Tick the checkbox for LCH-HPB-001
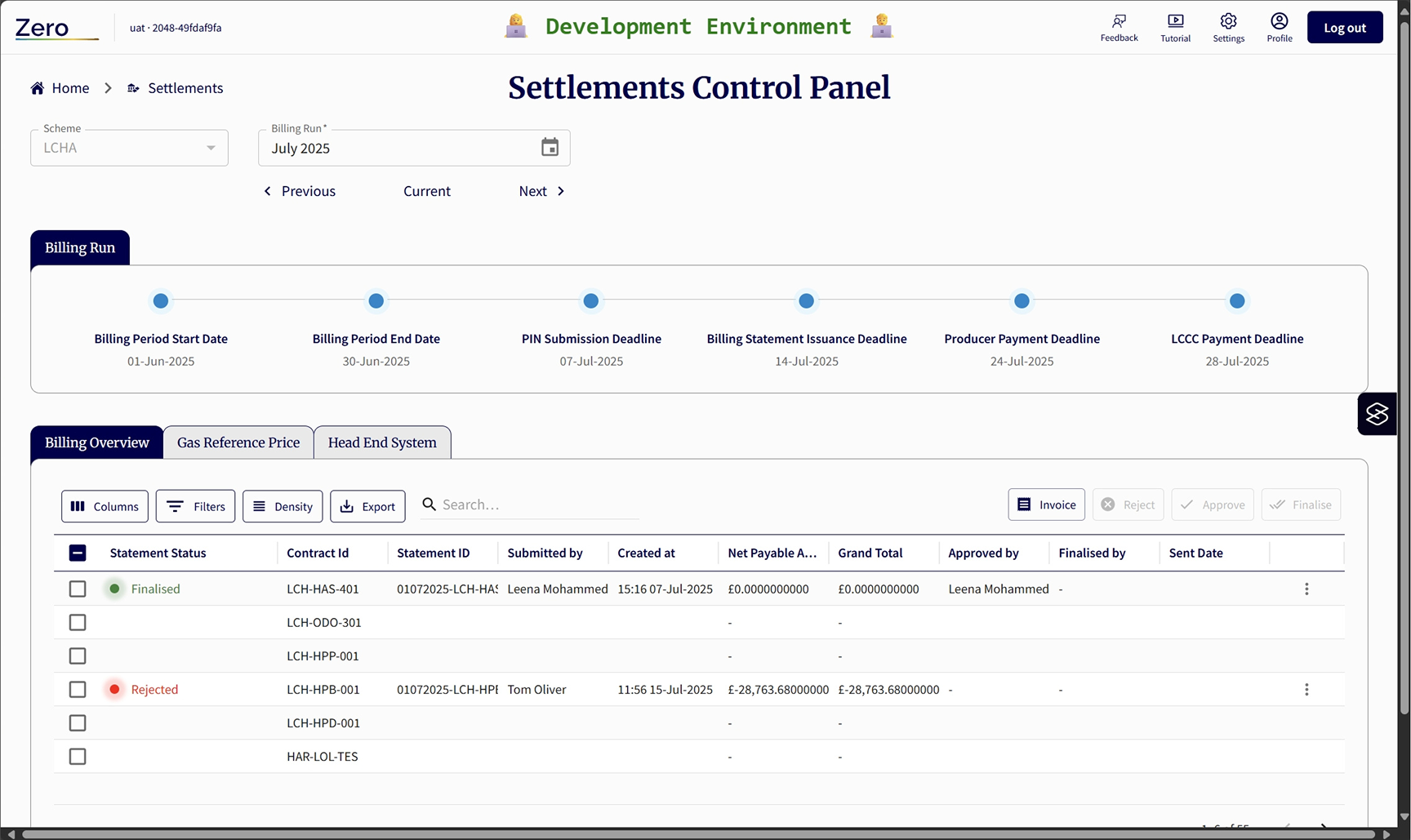 pyautogui.click(x=78, y=690)
